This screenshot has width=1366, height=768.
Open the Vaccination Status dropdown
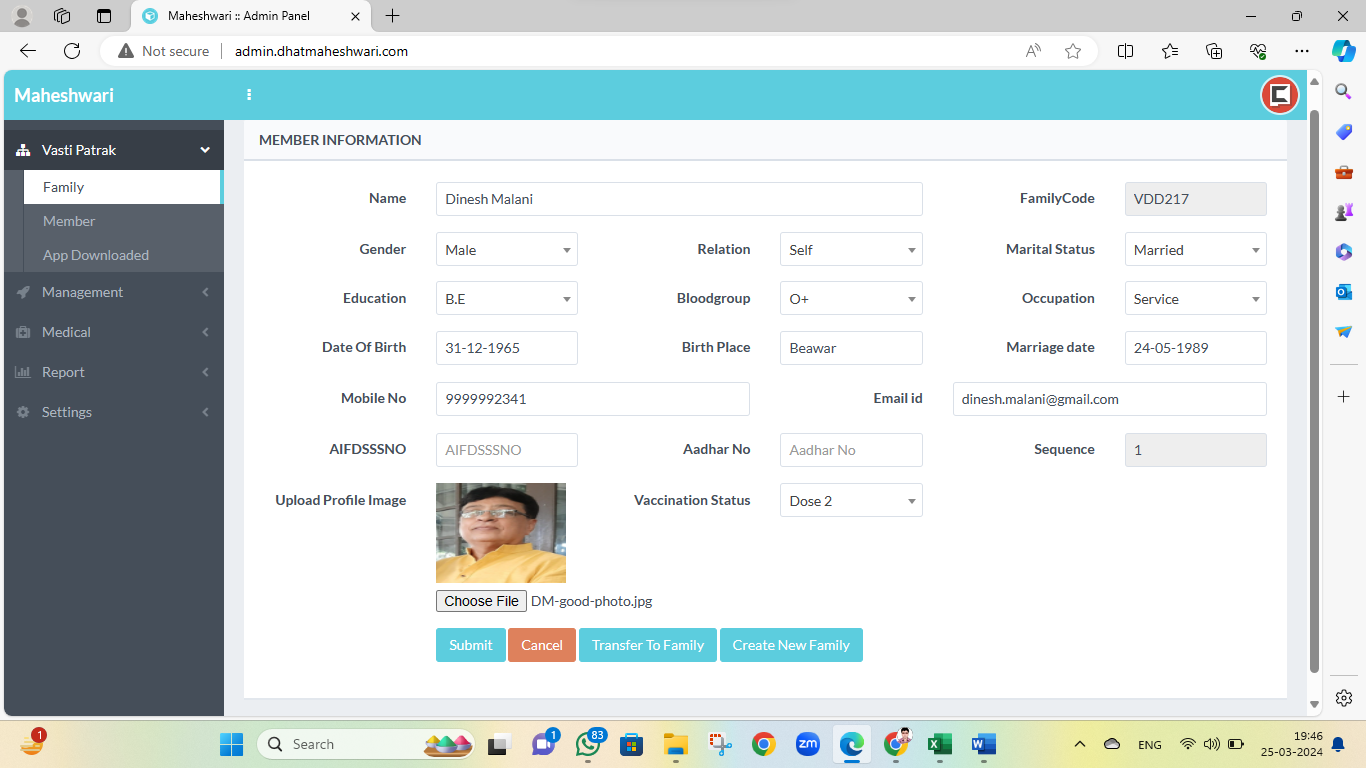[x=851, y=501]
